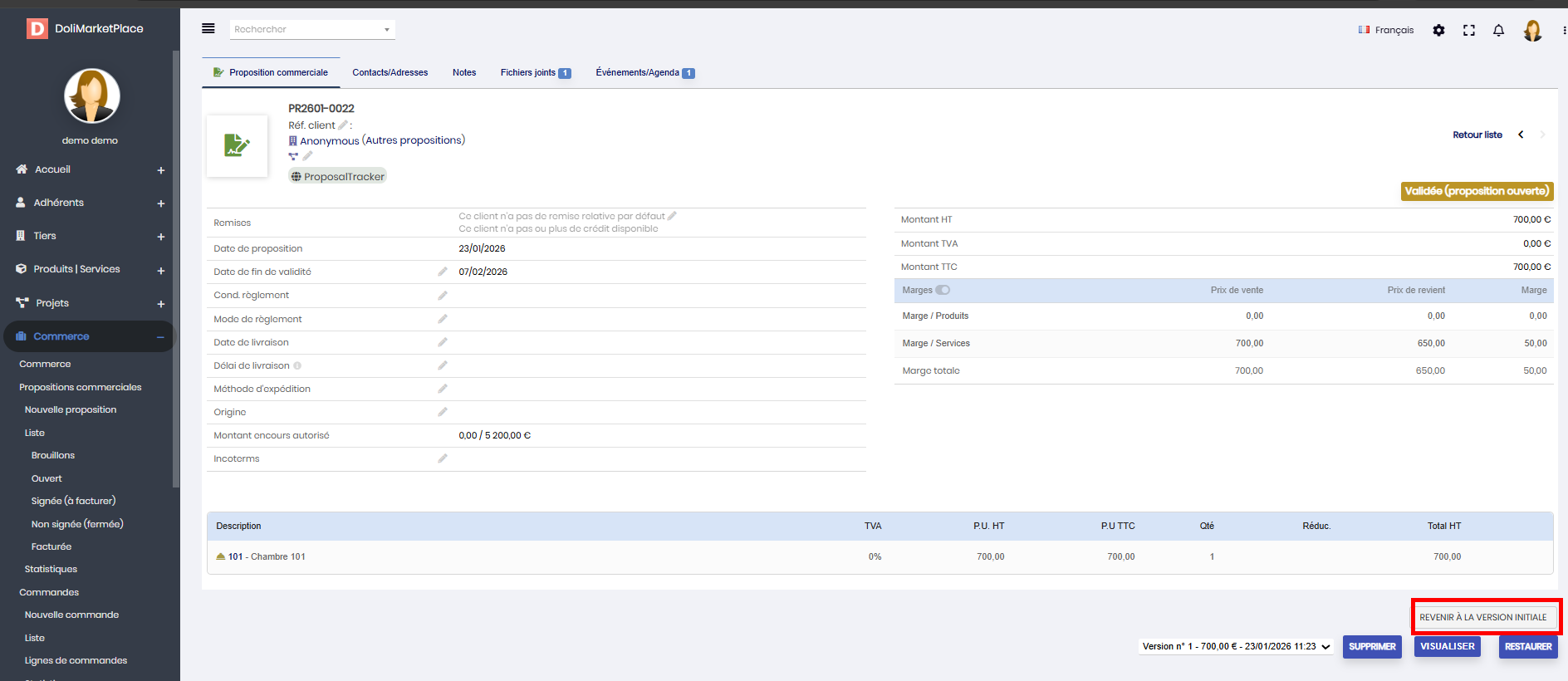
Task: Open Propositions commerciales in the sidebar
Action: pyautogui.click(x=81, y=387)
